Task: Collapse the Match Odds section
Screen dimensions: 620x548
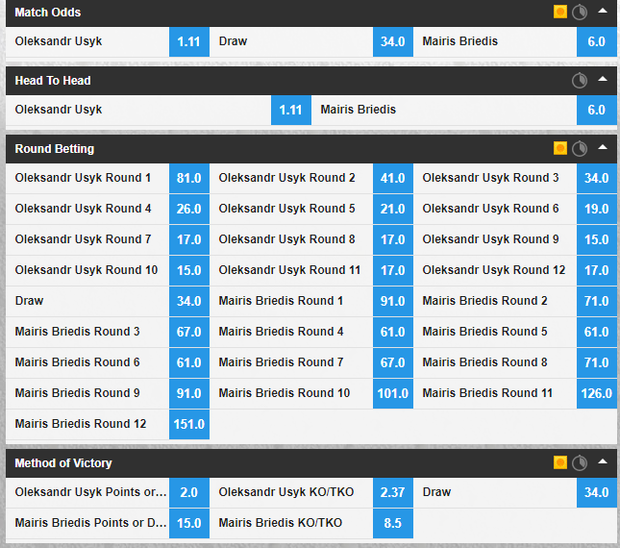Action: pyautogui.click(x=602, y=12)
